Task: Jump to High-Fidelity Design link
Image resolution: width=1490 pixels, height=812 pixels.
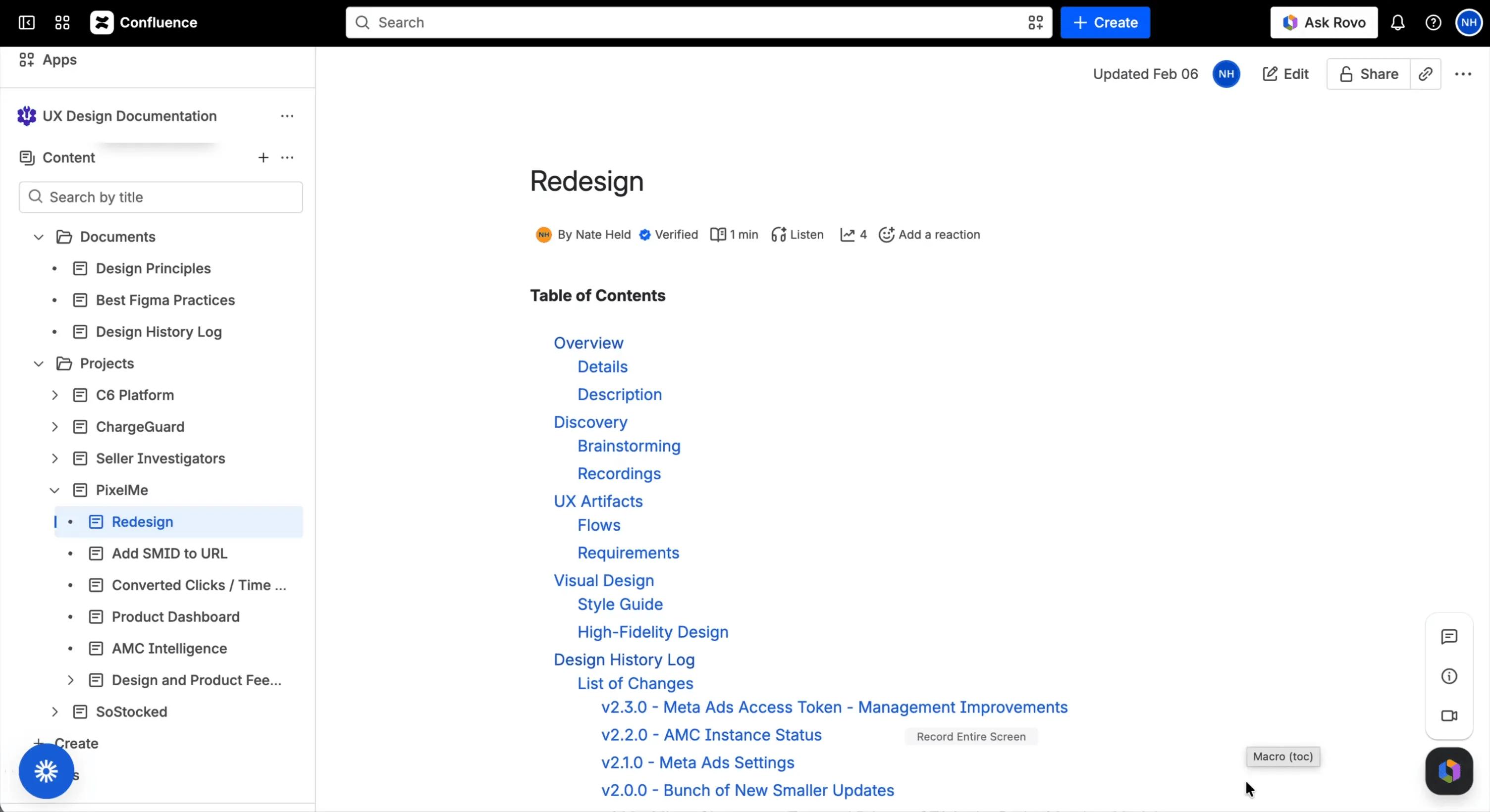Action: (652, 632)
